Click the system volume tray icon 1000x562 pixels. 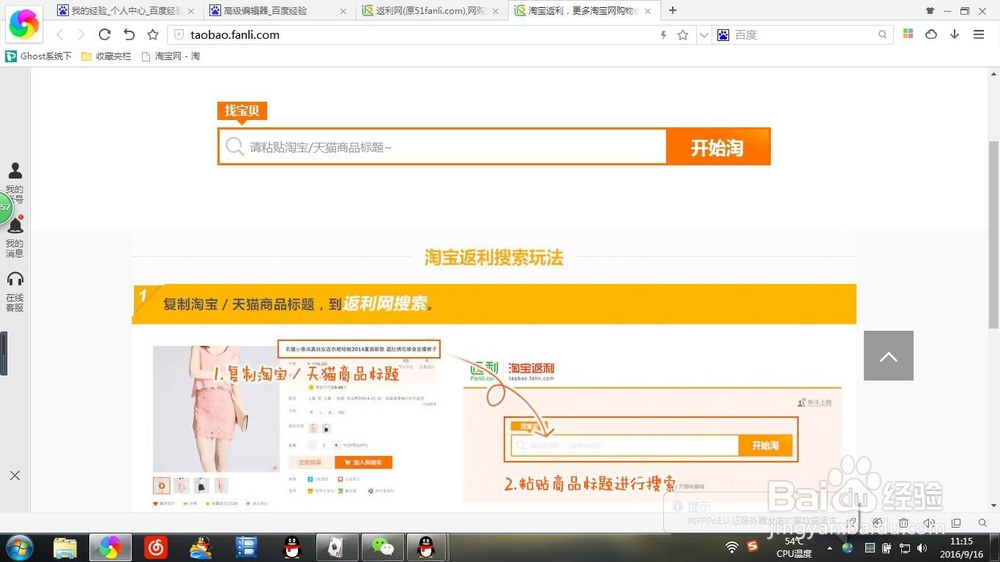922,548
